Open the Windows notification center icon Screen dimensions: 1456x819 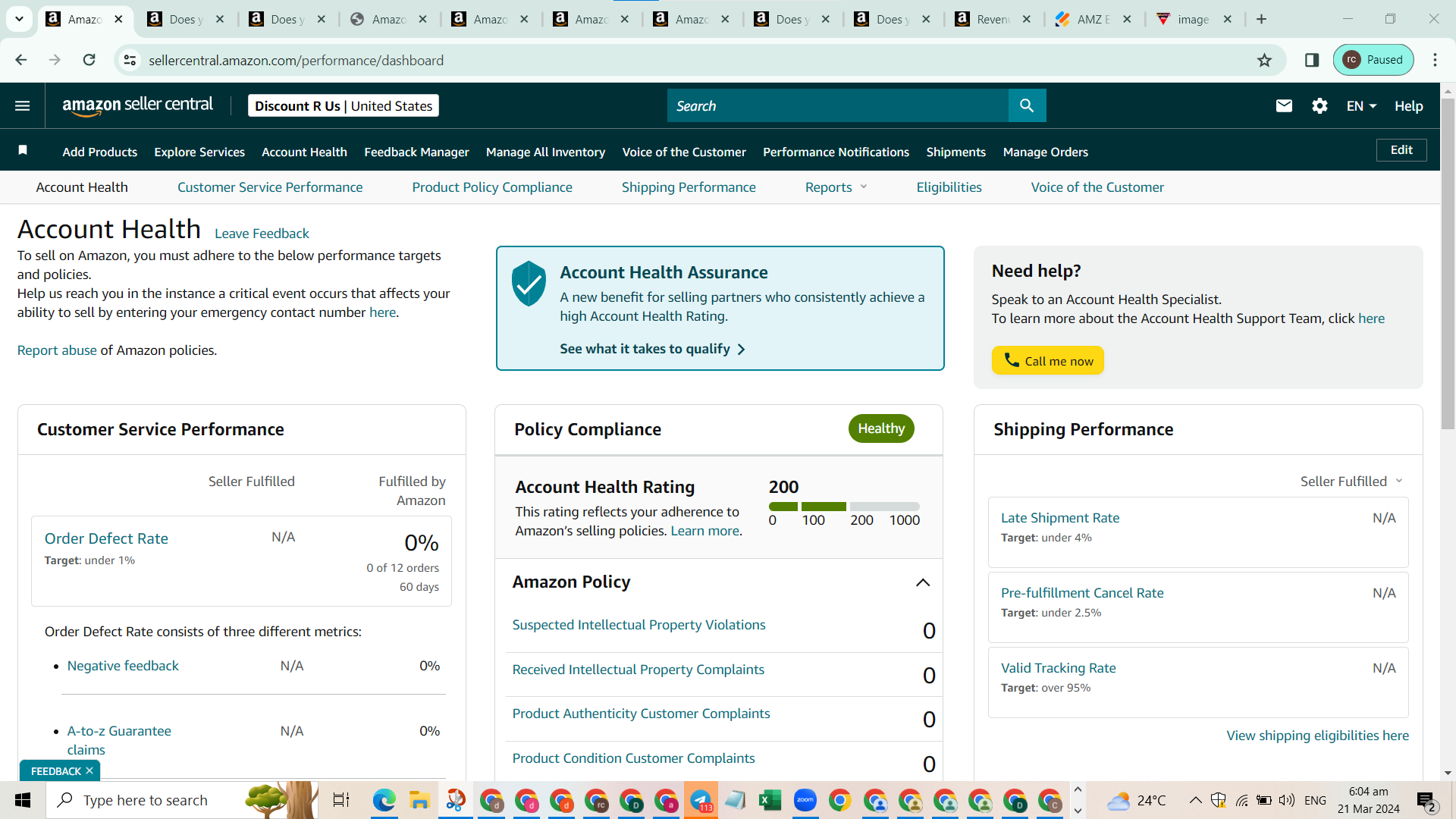(x=1427, y=801)
